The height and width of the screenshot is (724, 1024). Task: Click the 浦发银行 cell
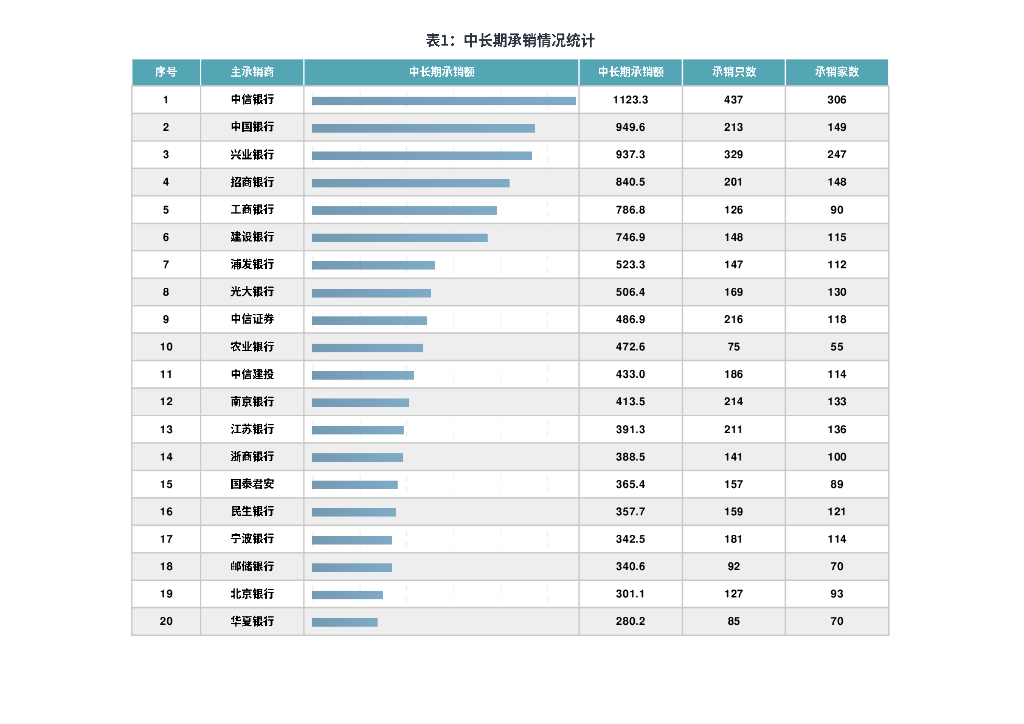point(252,264)
